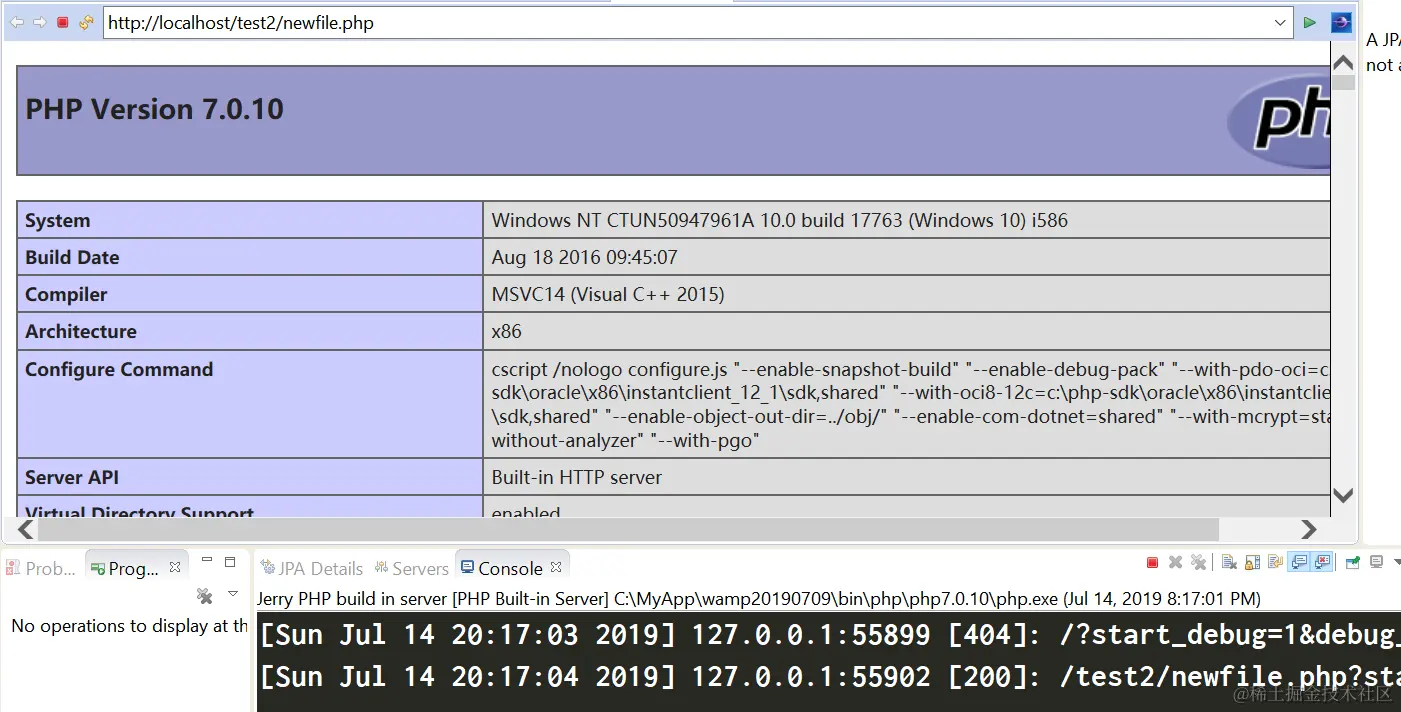Click the Configure Command label
1401x712 pixels.
point(119,369)
